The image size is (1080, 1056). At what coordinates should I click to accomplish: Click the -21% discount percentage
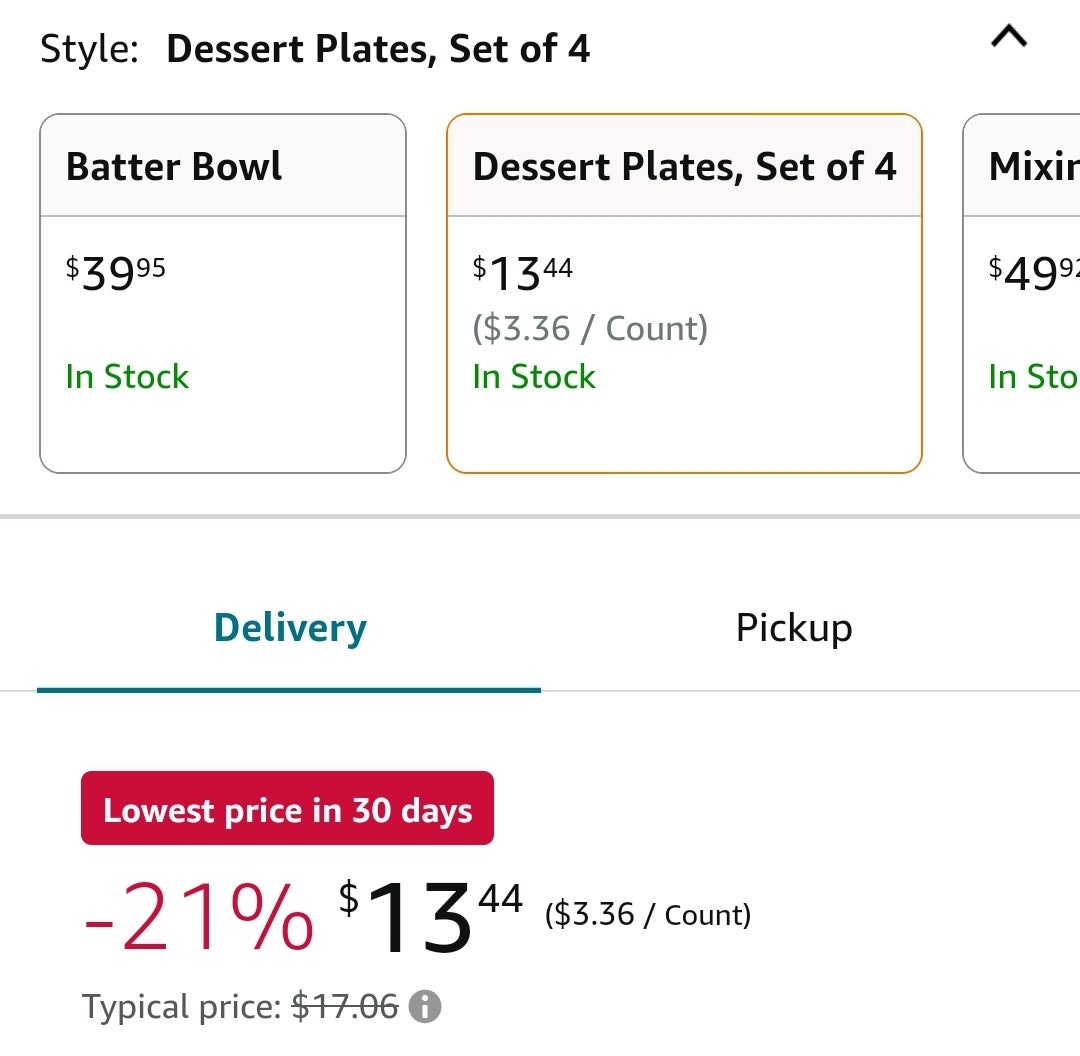click(198, 917)
